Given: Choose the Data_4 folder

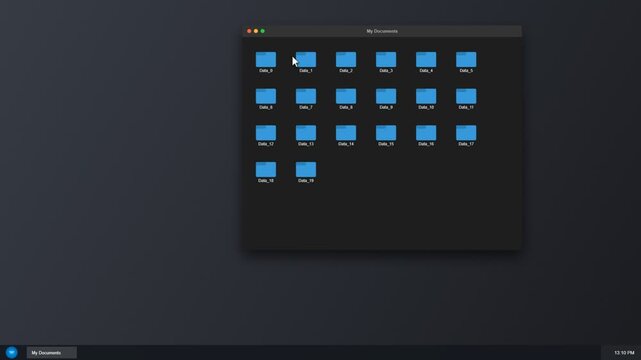Looking at the screenshot, I should pos(426,60).
